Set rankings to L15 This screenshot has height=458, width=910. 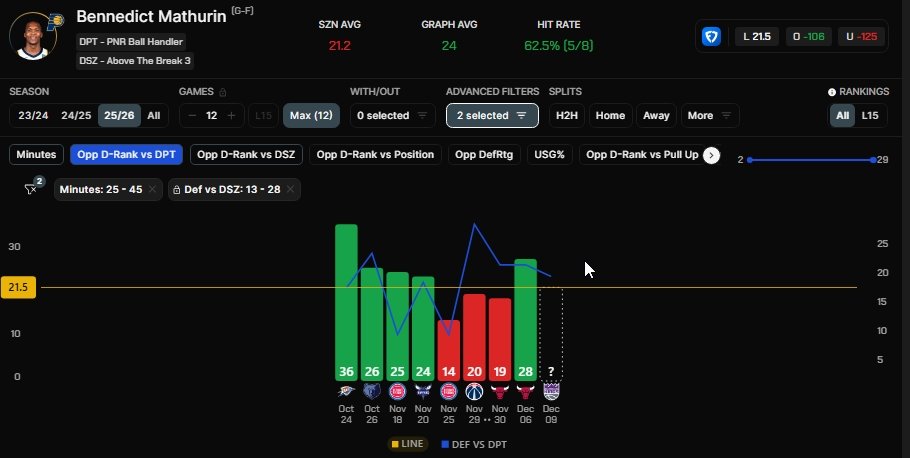coord(869,116)
